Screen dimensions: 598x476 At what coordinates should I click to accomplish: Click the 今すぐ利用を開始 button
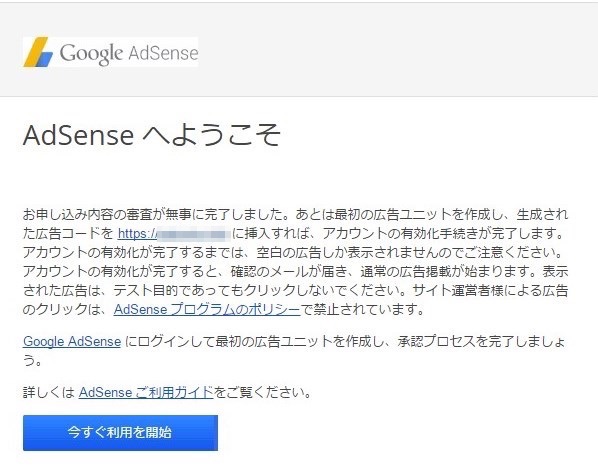coord(120,433)
